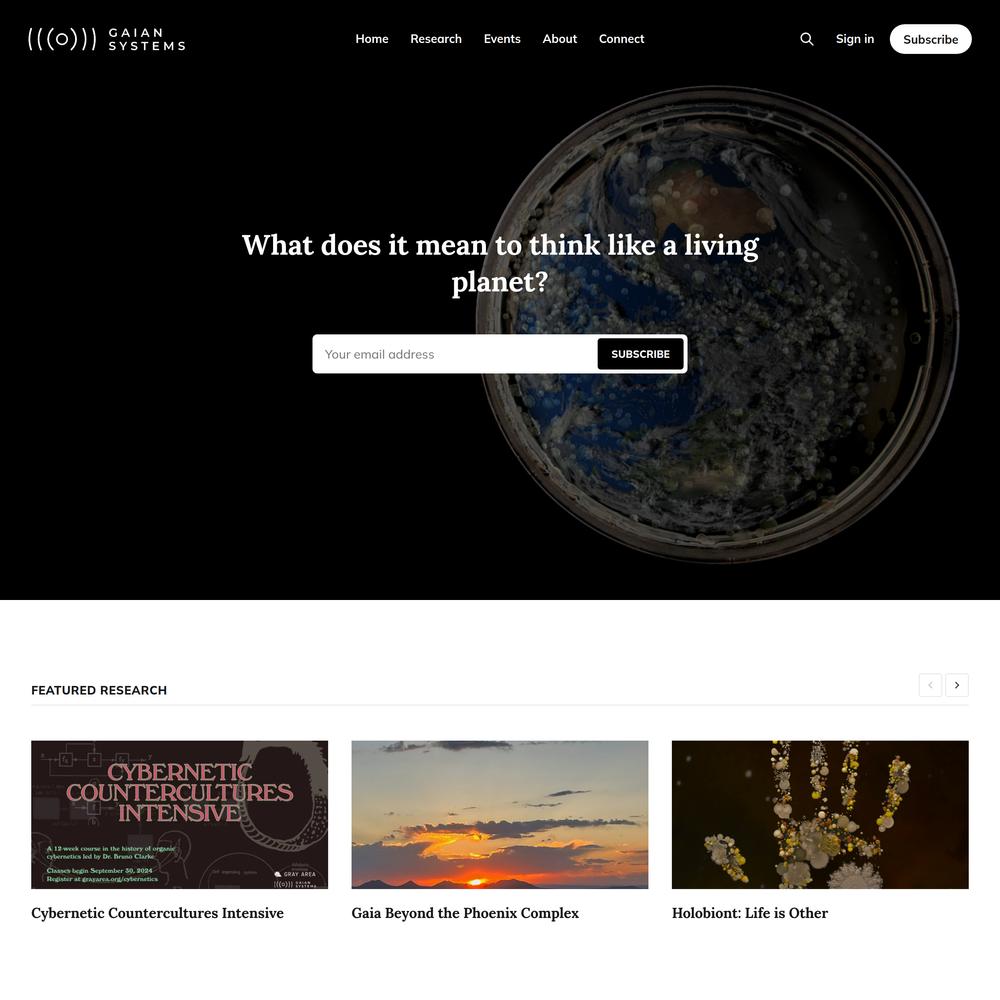Open the Holobiont hand image thumbnail
The width and height of the screenshot is (1000, 1000).
(x=820, y=814)
